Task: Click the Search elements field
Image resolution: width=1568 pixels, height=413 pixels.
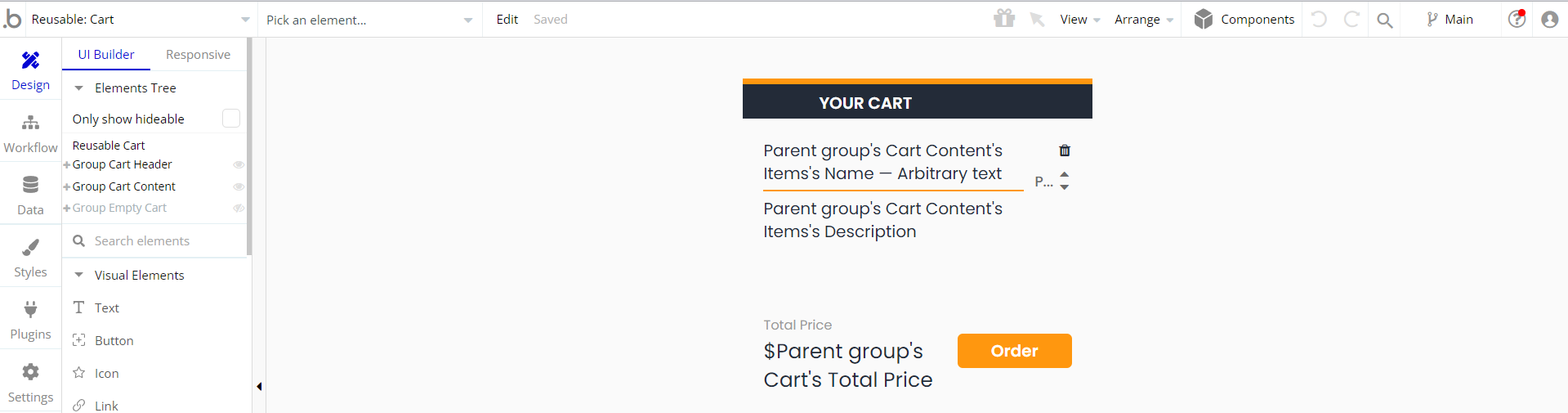Action: coord(155,241)
